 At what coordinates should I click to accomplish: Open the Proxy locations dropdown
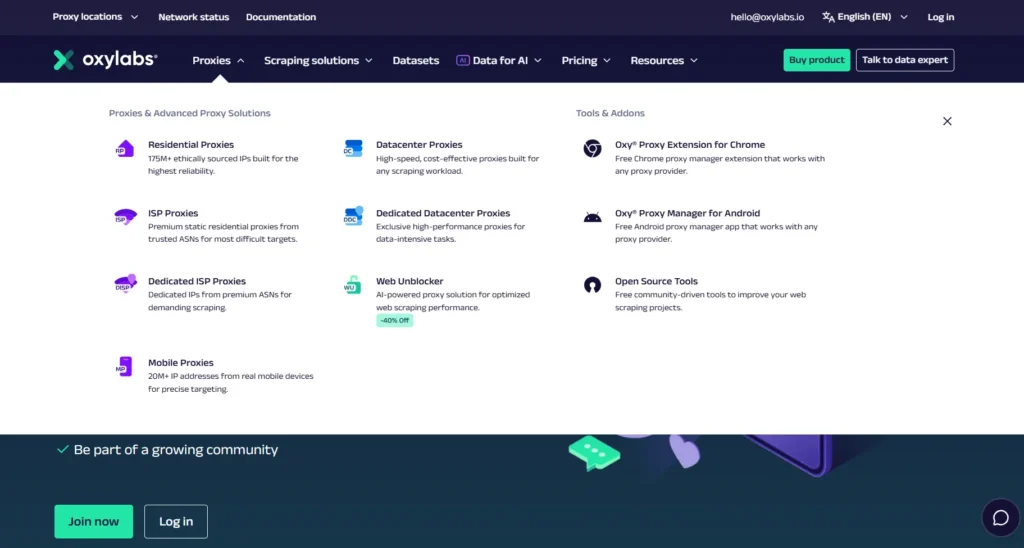[x=95, y=17]
